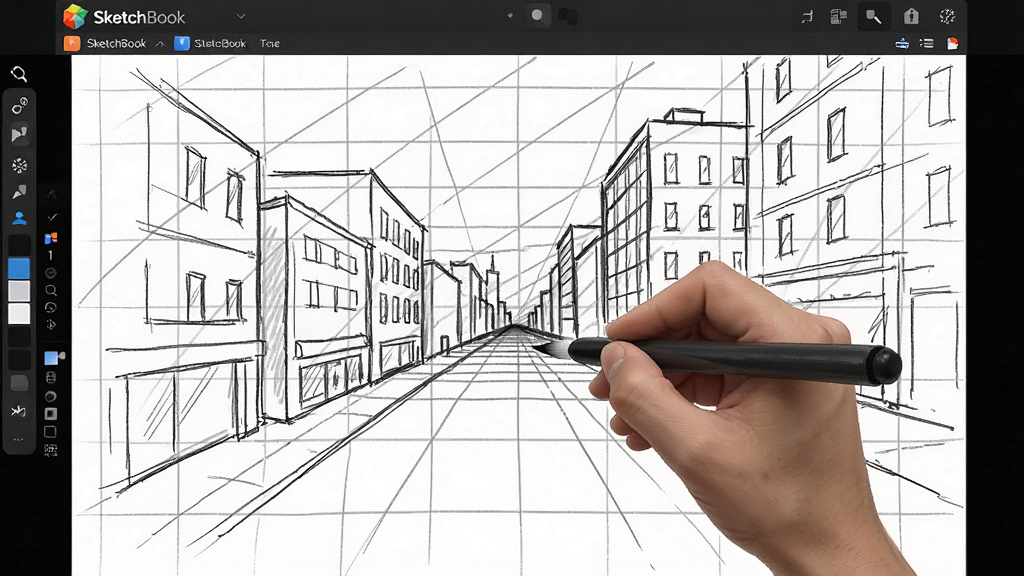
Task: Select the highlighted brush tool in the top-right toolbar
Action: [874, 17]
